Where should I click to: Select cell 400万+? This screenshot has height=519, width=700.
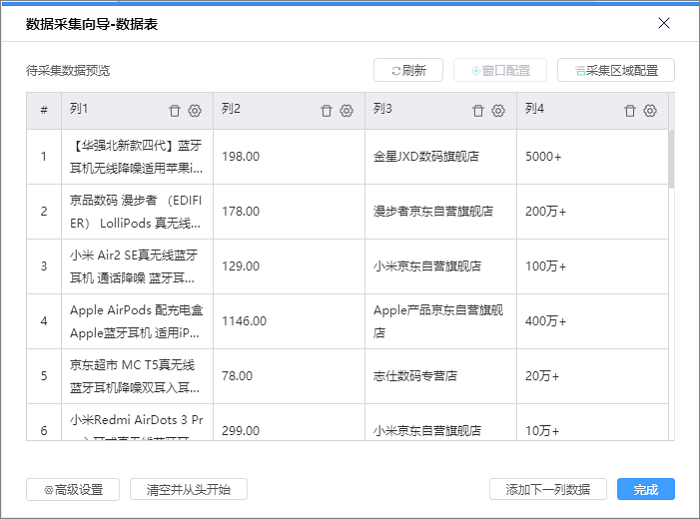click(592, 321)
